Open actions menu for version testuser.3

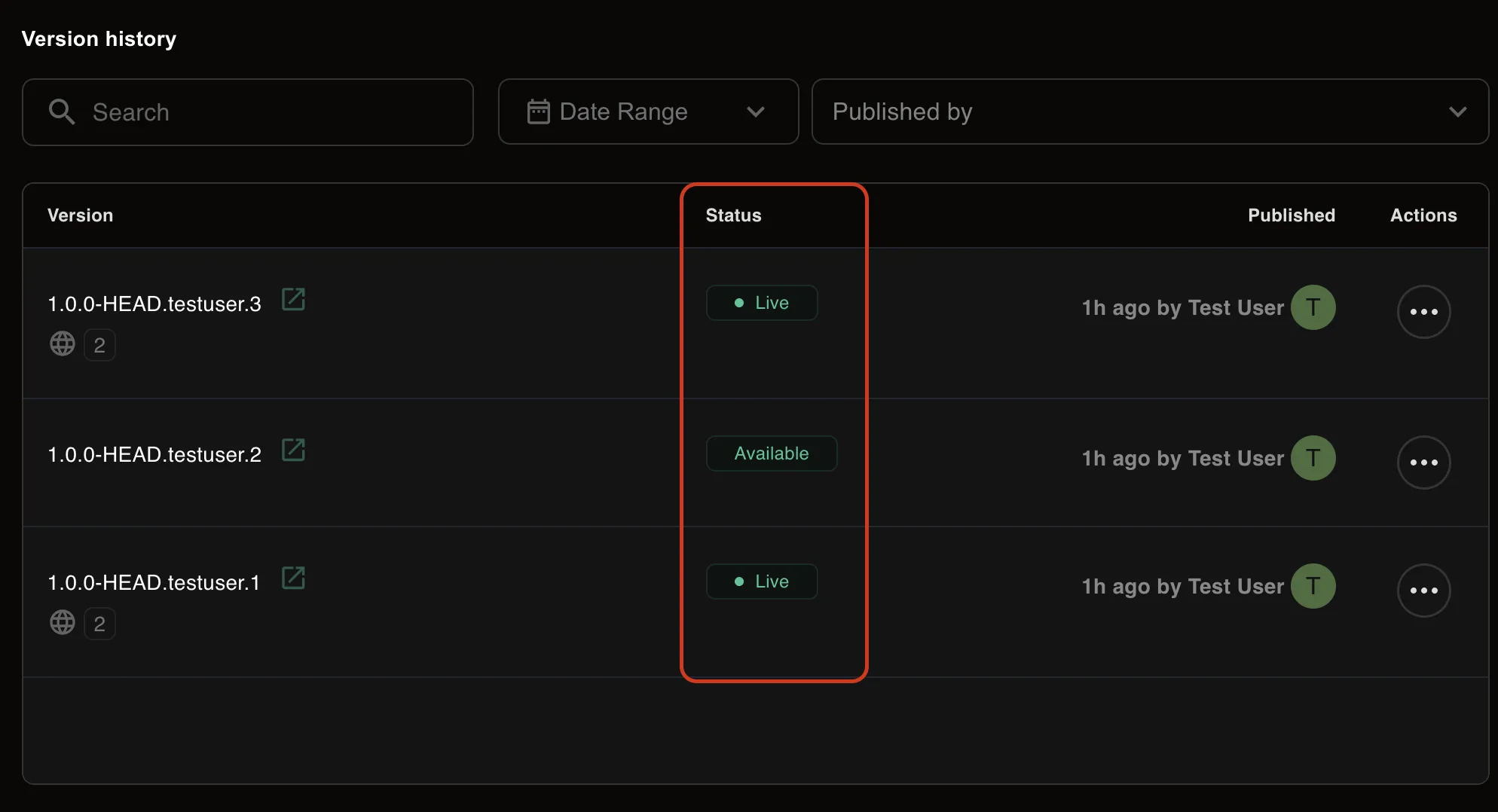tap(1423, 312)
